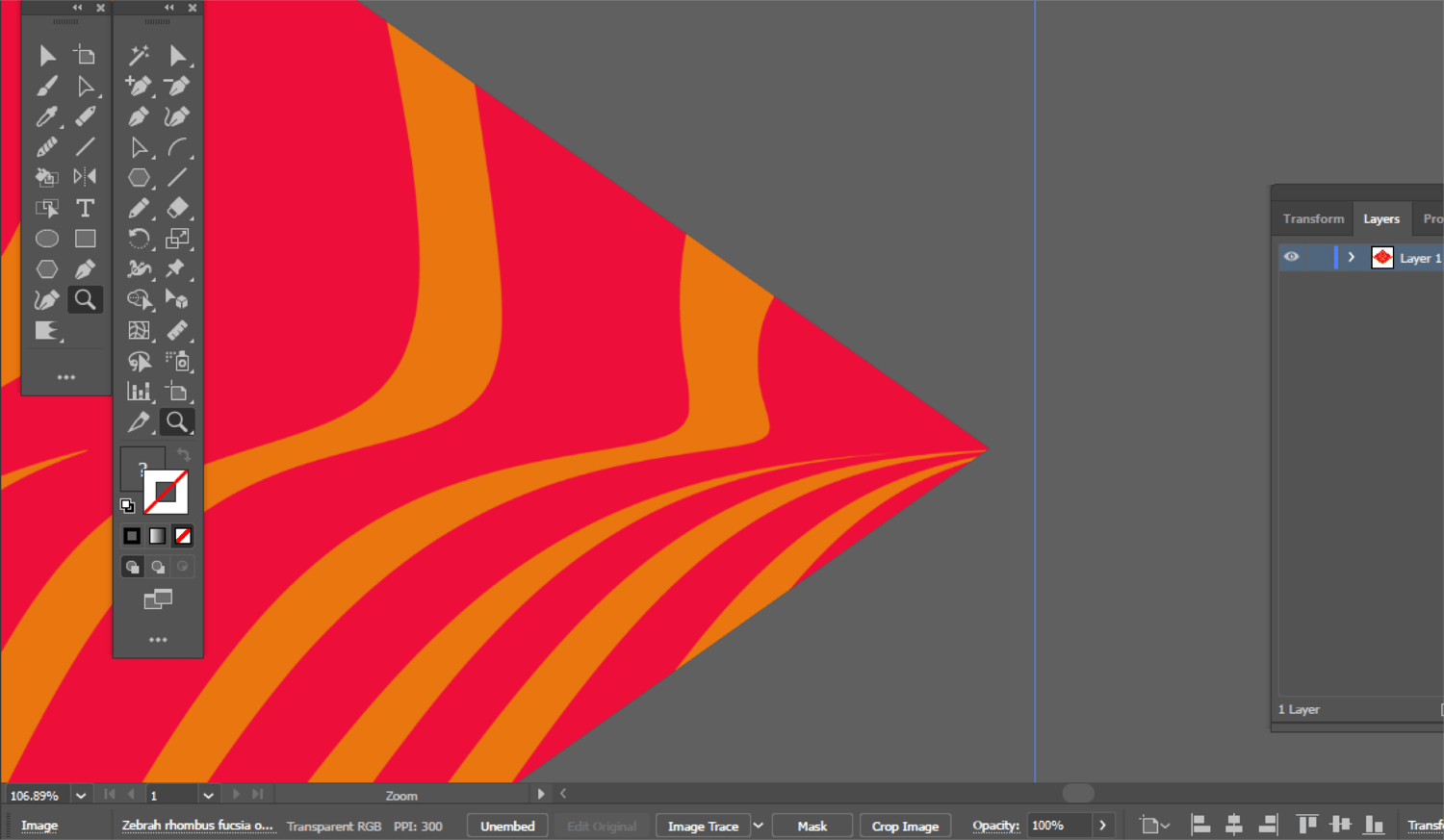The height and width of the screenshot is (840, 1444).
Task: Switch to the Transform tab
Action: pyautogui.click(x=1313, y=218)
